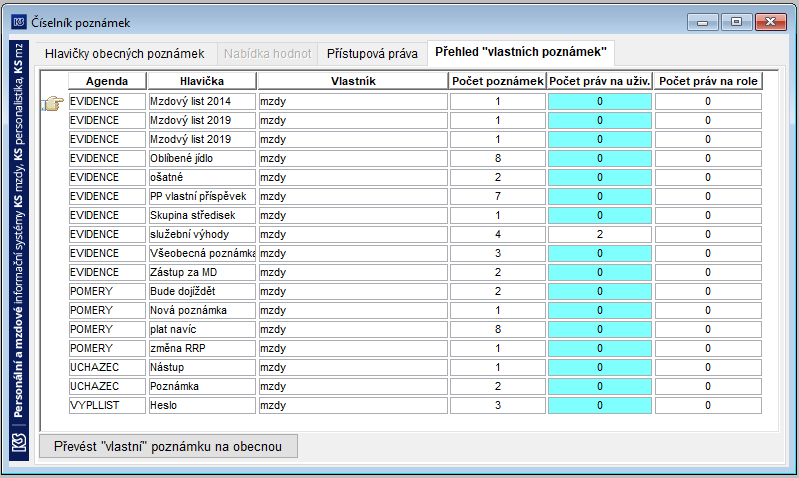Select the změna RRP cell
Viewport: 799px width, 478px height.
point(202,348)
